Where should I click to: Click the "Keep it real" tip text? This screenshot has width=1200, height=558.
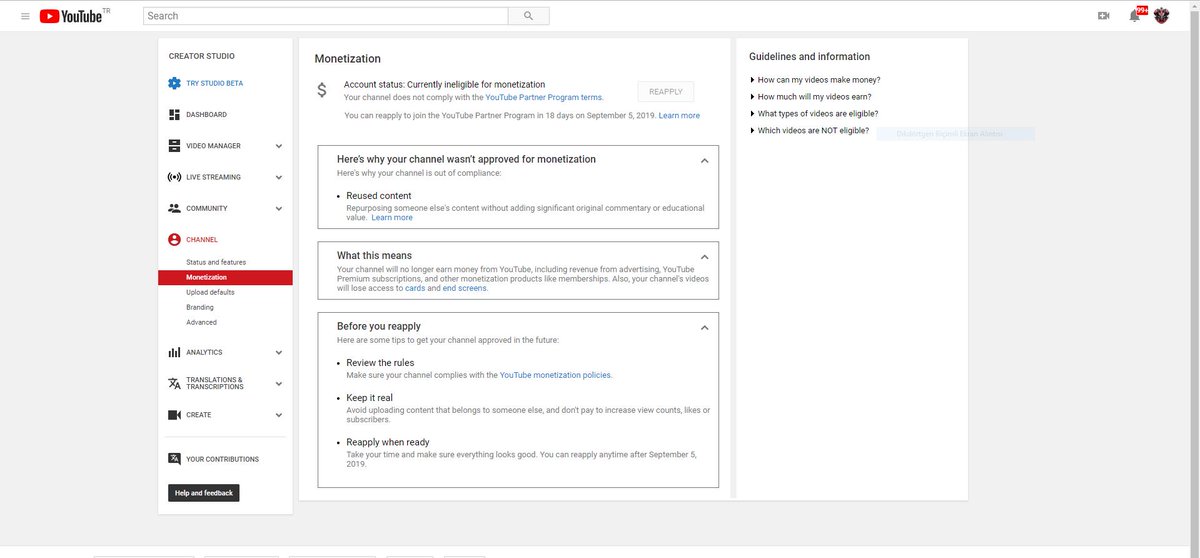coord(370,398)
